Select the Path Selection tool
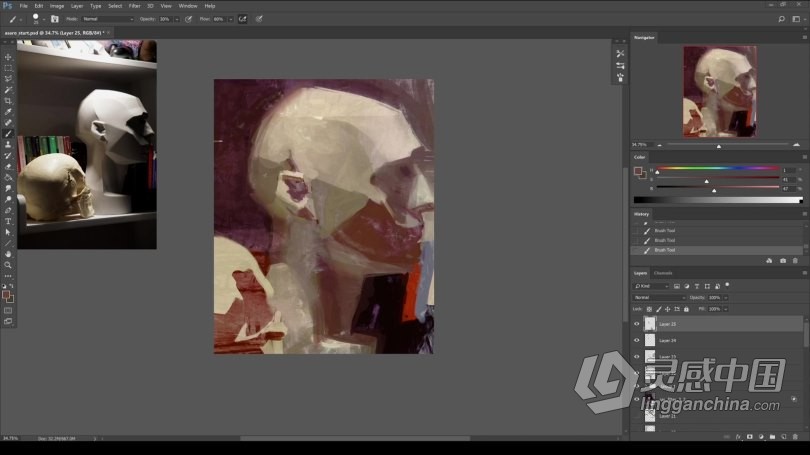 (8, 232)
